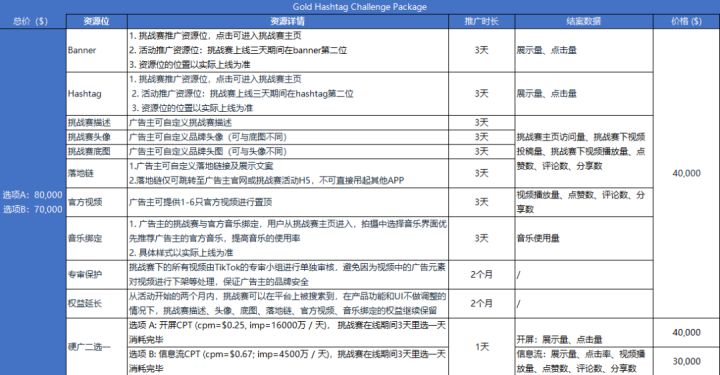720x375 pixels.
Task: Click the 3天 duration in 音乐绑定 row
Action: pyautogui.click(x=482, y=238)
